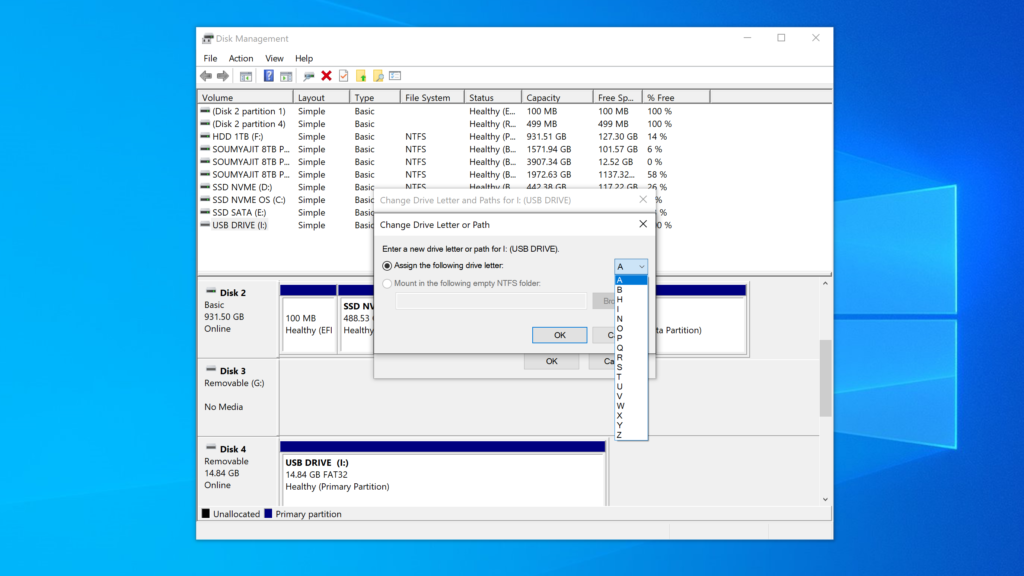Click the yellow folder with green arrow icon

pyautogui.click(x=361, y=76)
